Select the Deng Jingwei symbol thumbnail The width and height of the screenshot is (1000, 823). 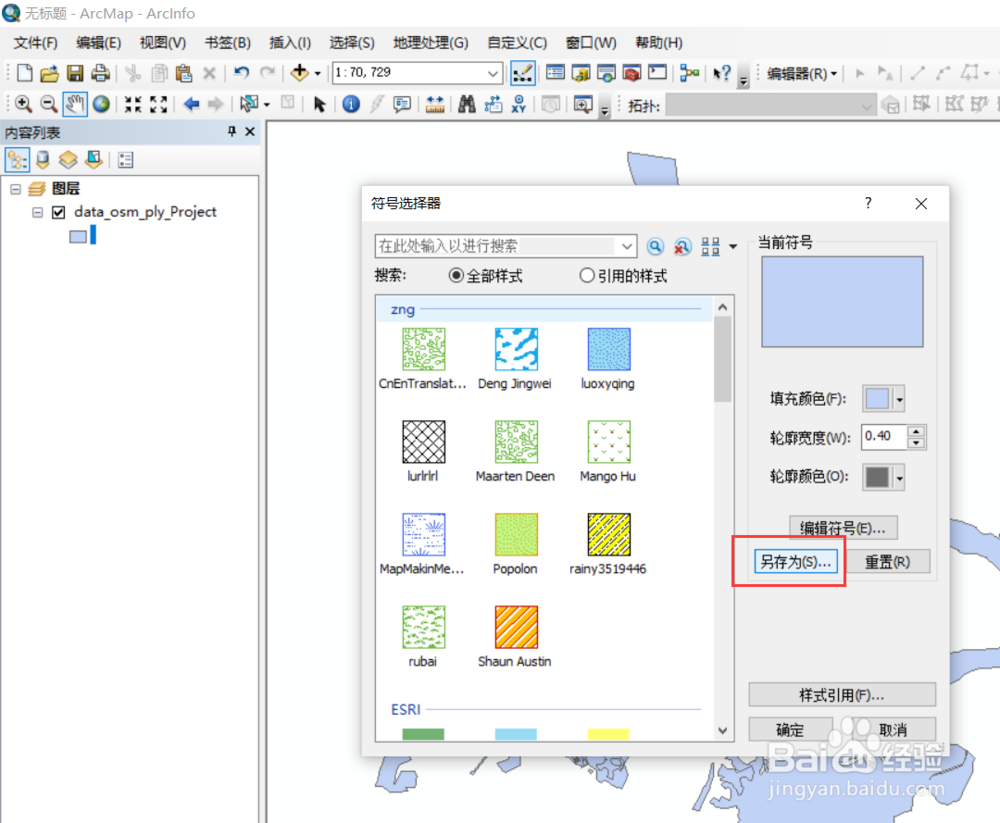point(516,349)
